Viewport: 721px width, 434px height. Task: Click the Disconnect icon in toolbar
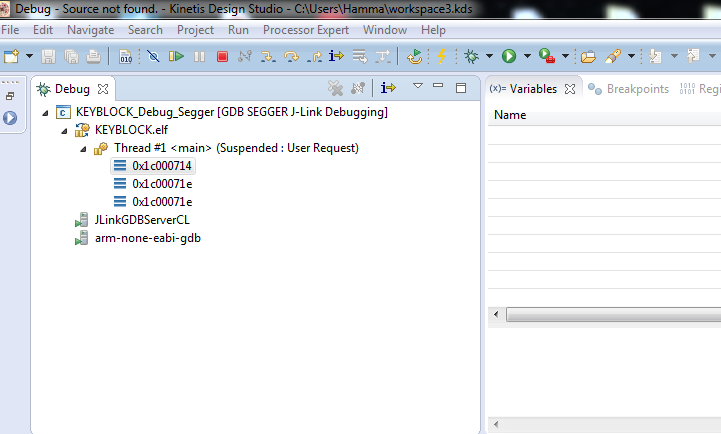(x=245, y=57)
